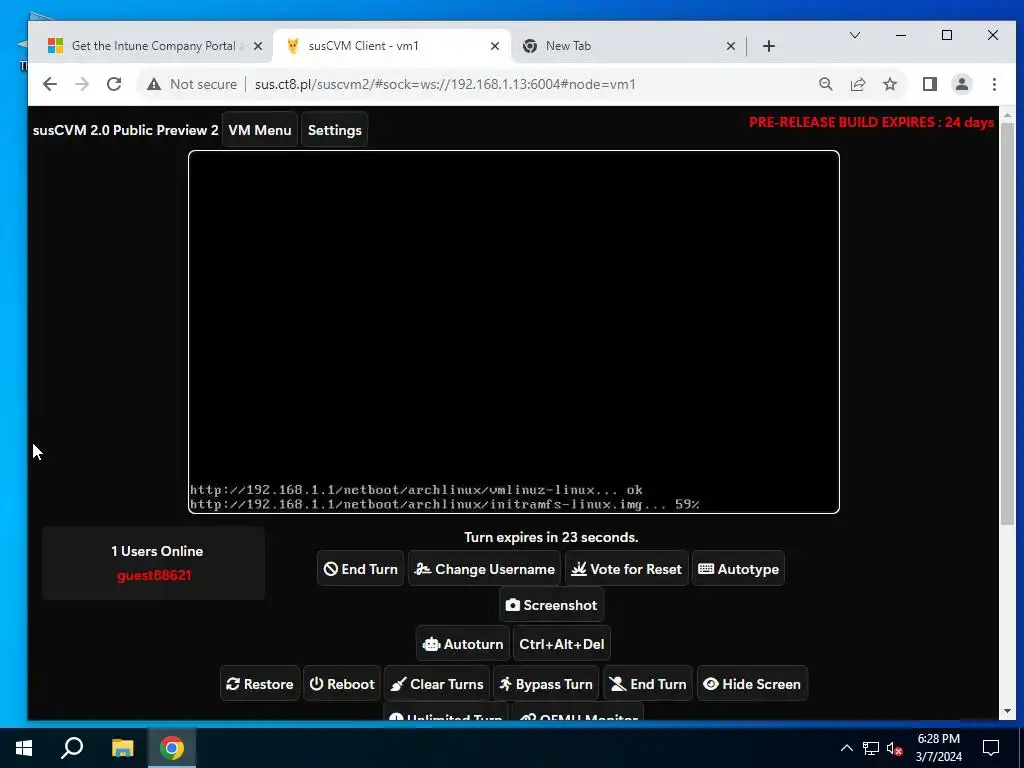Click Vote for Reset button

pos(626,569)
